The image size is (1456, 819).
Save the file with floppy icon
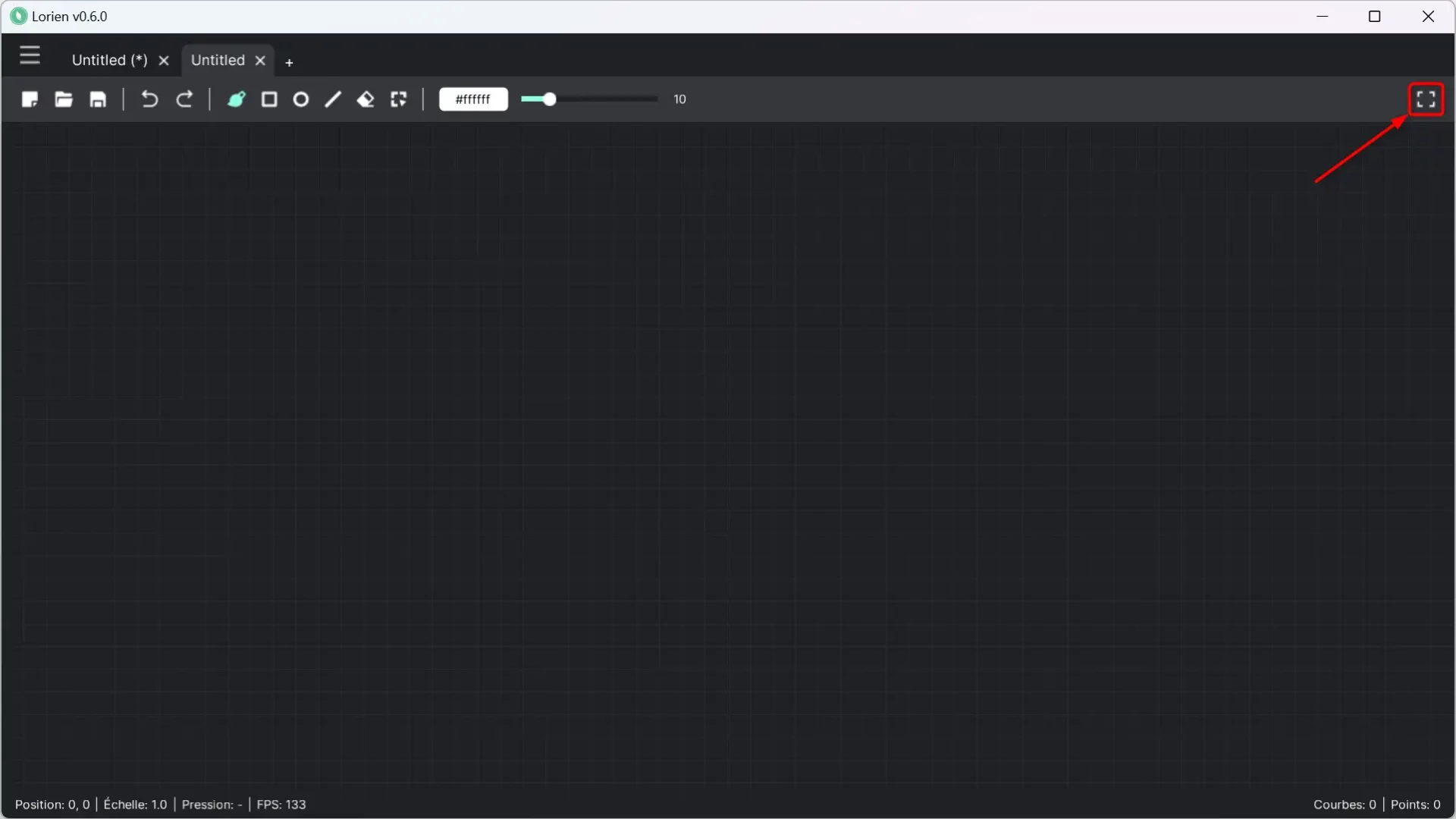(98, 99)
